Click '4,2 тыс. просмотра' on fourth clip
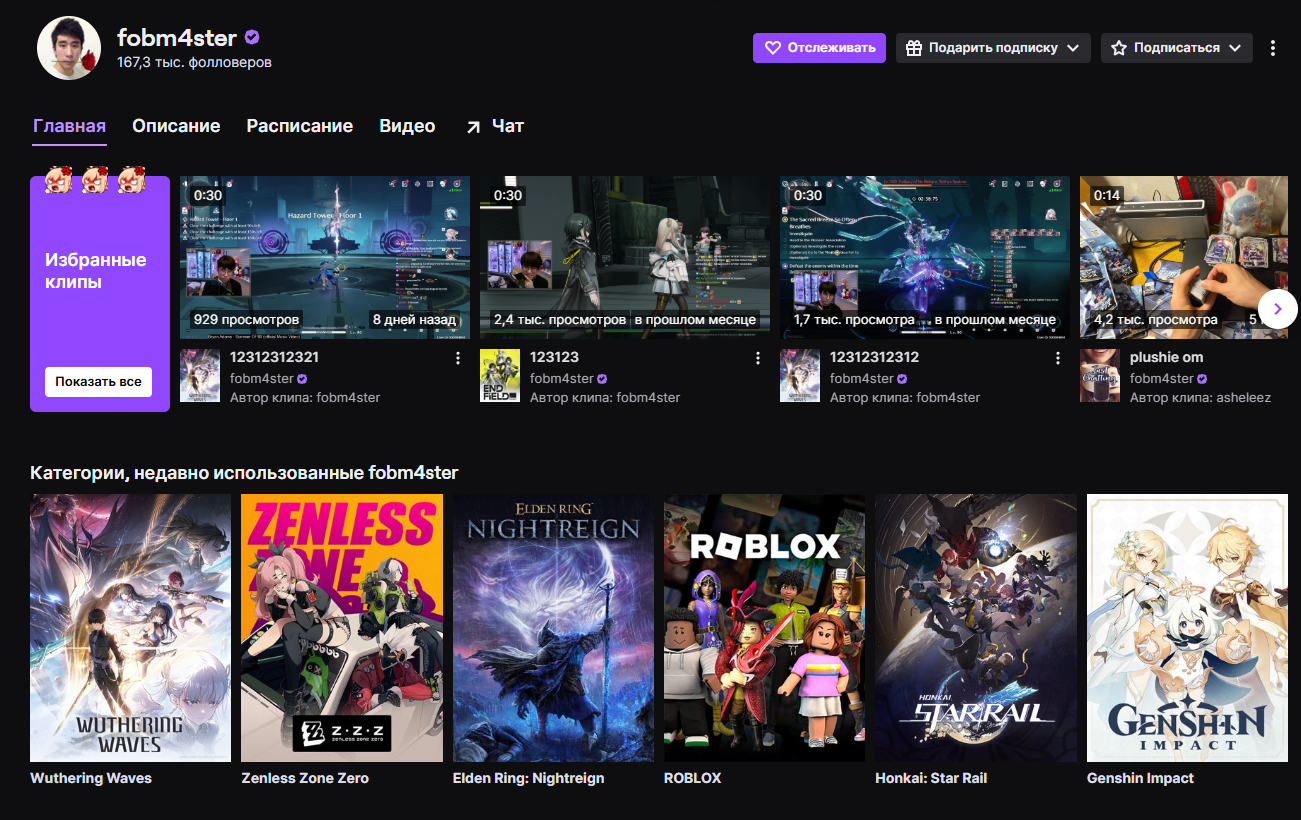 click(x=1156, y=320)
